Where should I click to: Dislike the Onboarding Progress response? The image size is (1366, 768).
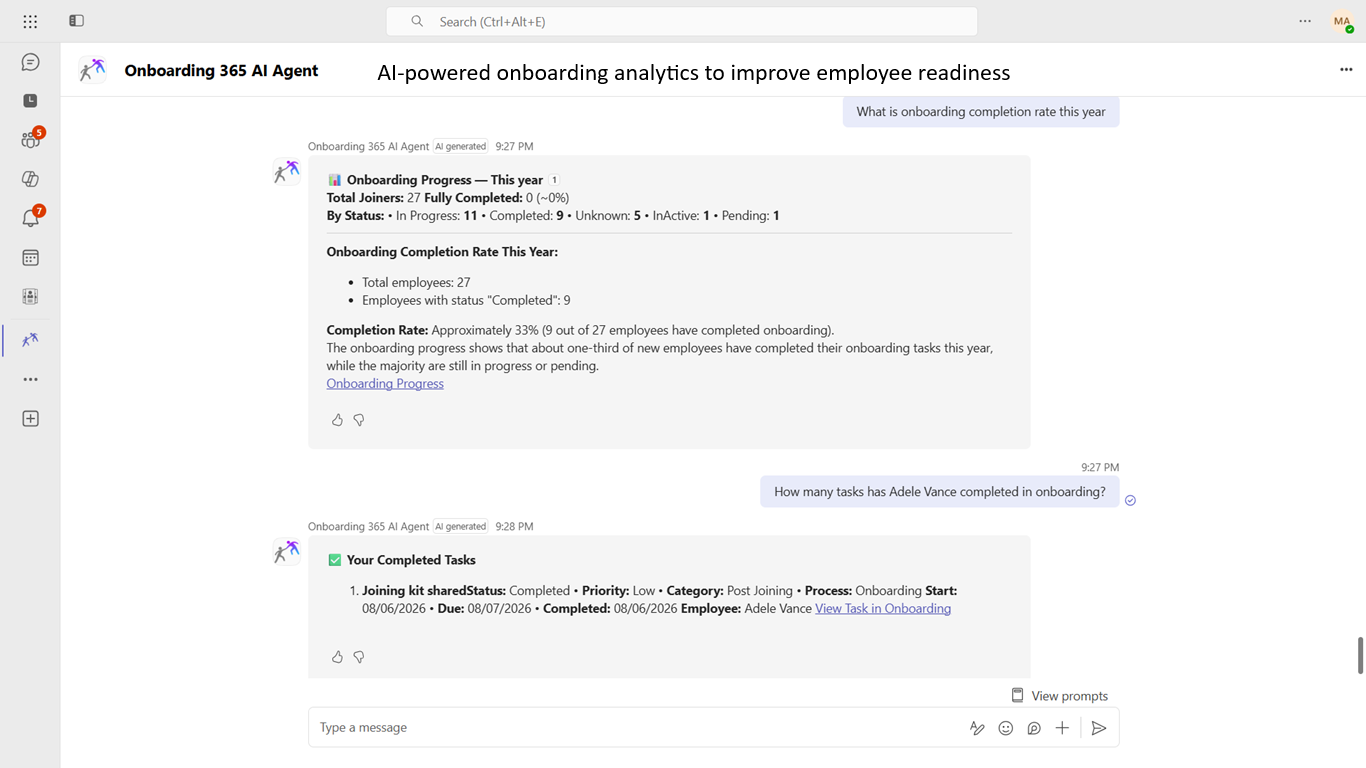coord(359,420)
